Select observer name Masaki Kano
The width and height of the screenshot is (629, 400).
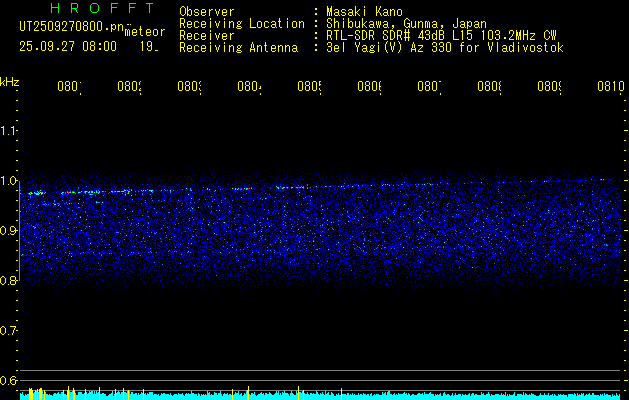click(364, 11)
